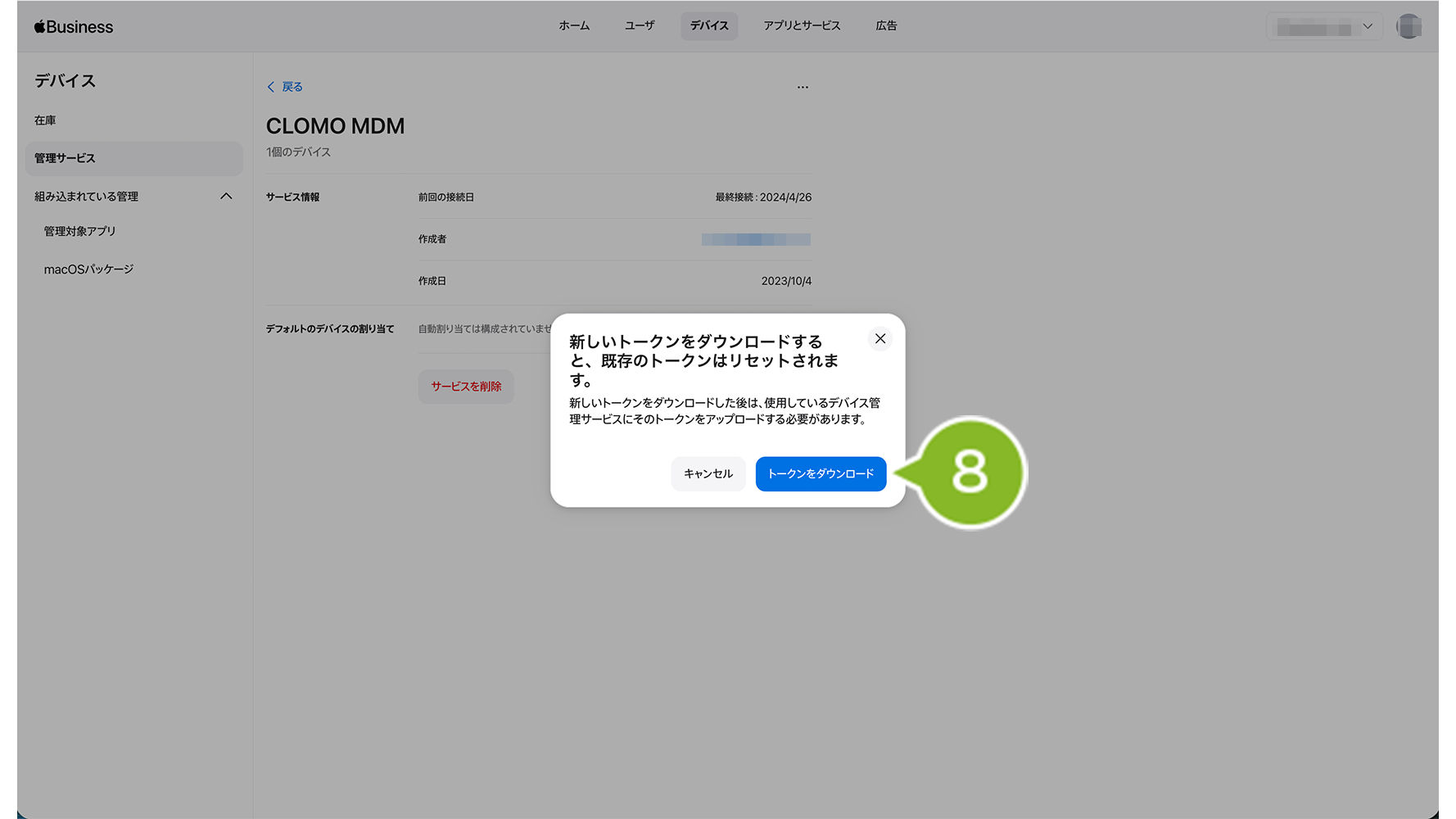Click the back chevron arrow
The image size is (1456, 819).
[x=271, y=87]
